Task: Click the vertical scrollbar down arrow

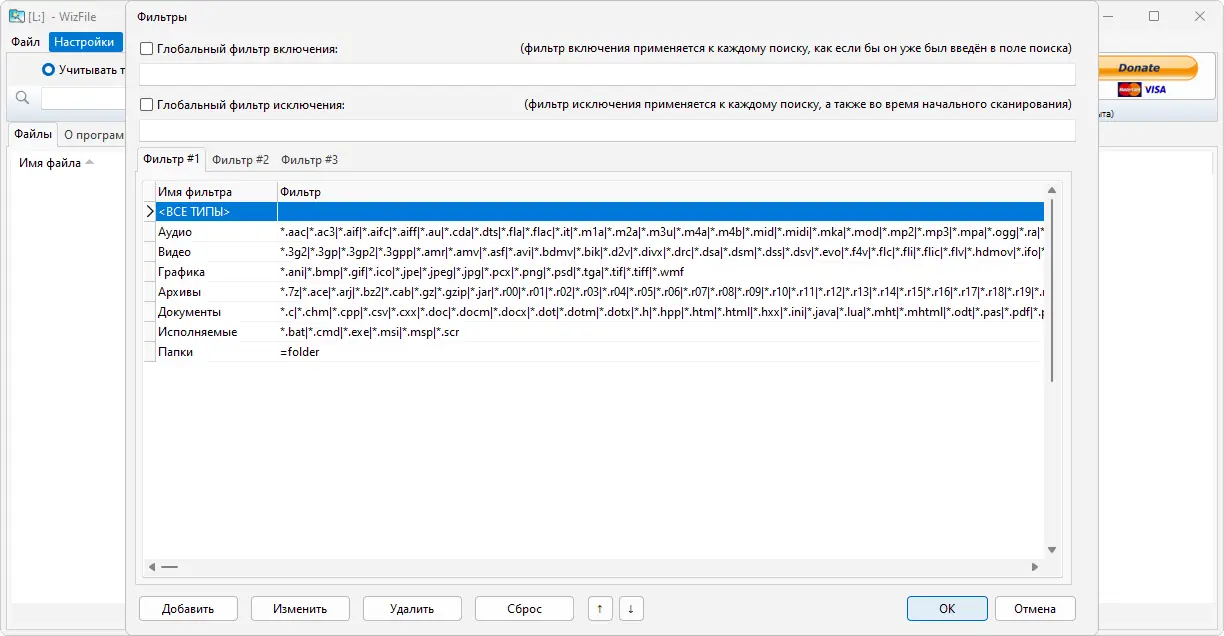Action: pyautogui.click(x=1051, y=549)
